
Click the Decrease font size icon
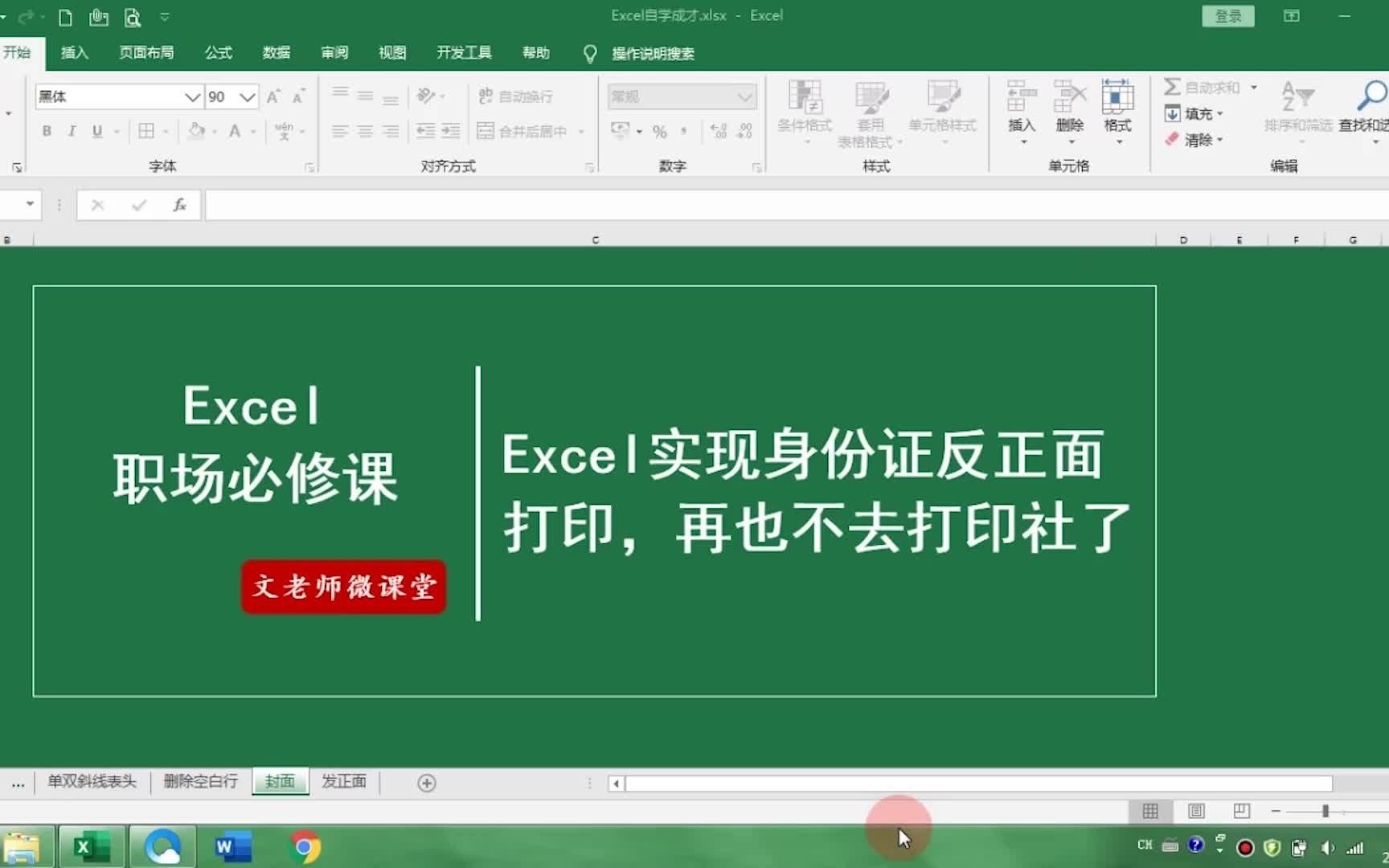click(x=298, y=96)
